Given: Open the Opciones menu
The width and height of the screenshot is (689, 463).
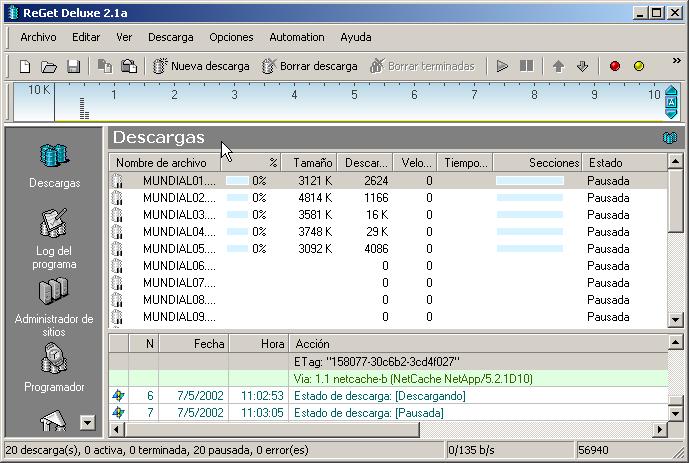Looking at the screenshot, I should (x=231, y=37).
